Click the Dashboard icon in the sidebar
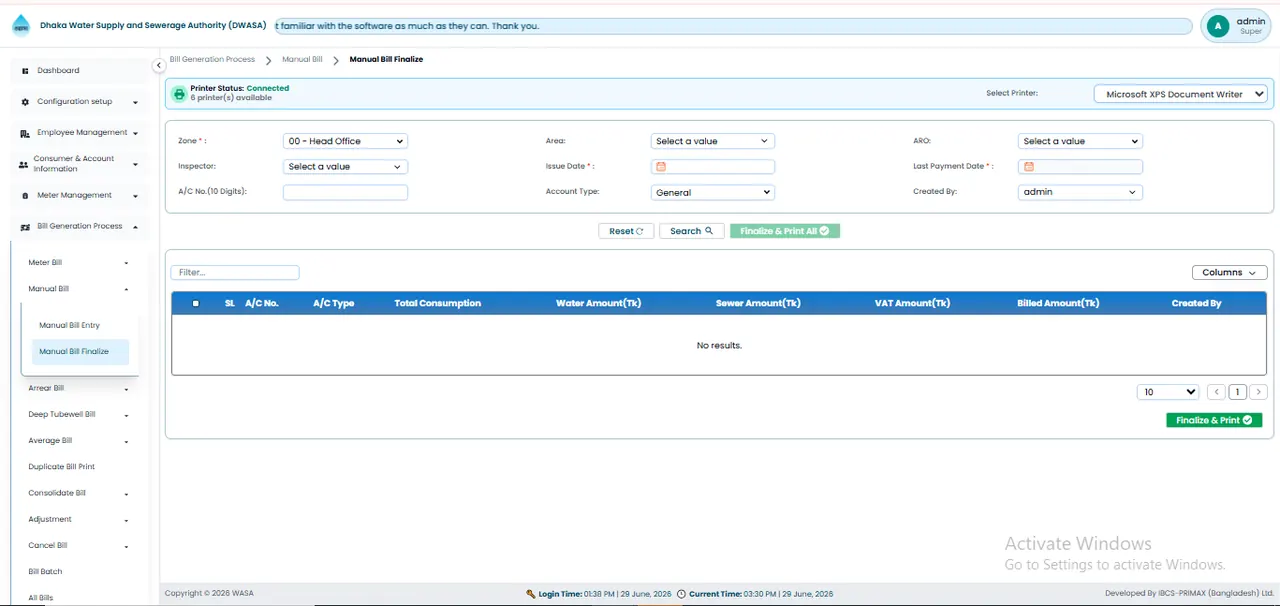Image resolution: width=1280 pixels, height=606 pixels. click(25, 71)
